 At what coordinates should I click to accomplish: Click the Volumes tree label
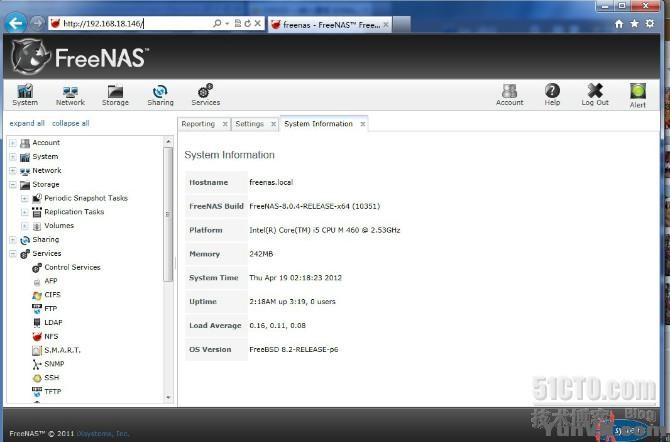[x=59, y=225]
